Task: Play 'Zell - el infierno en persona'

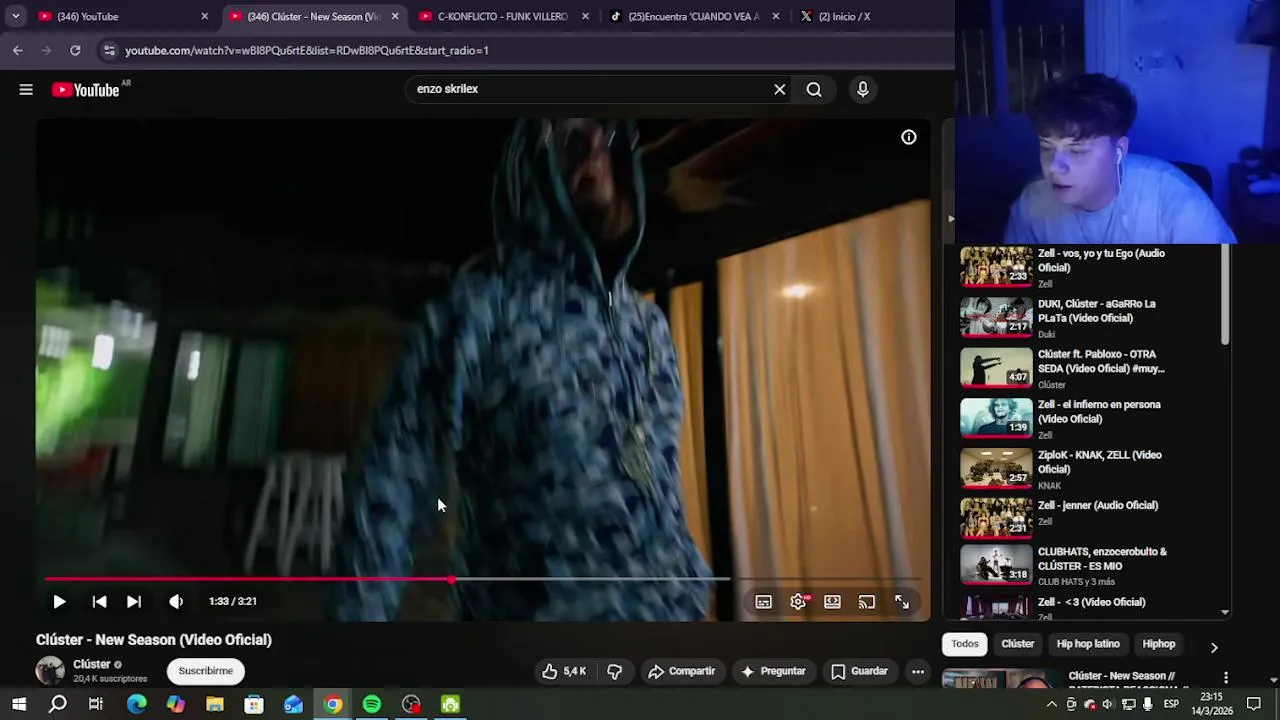Action: [x=1086, y=418]
